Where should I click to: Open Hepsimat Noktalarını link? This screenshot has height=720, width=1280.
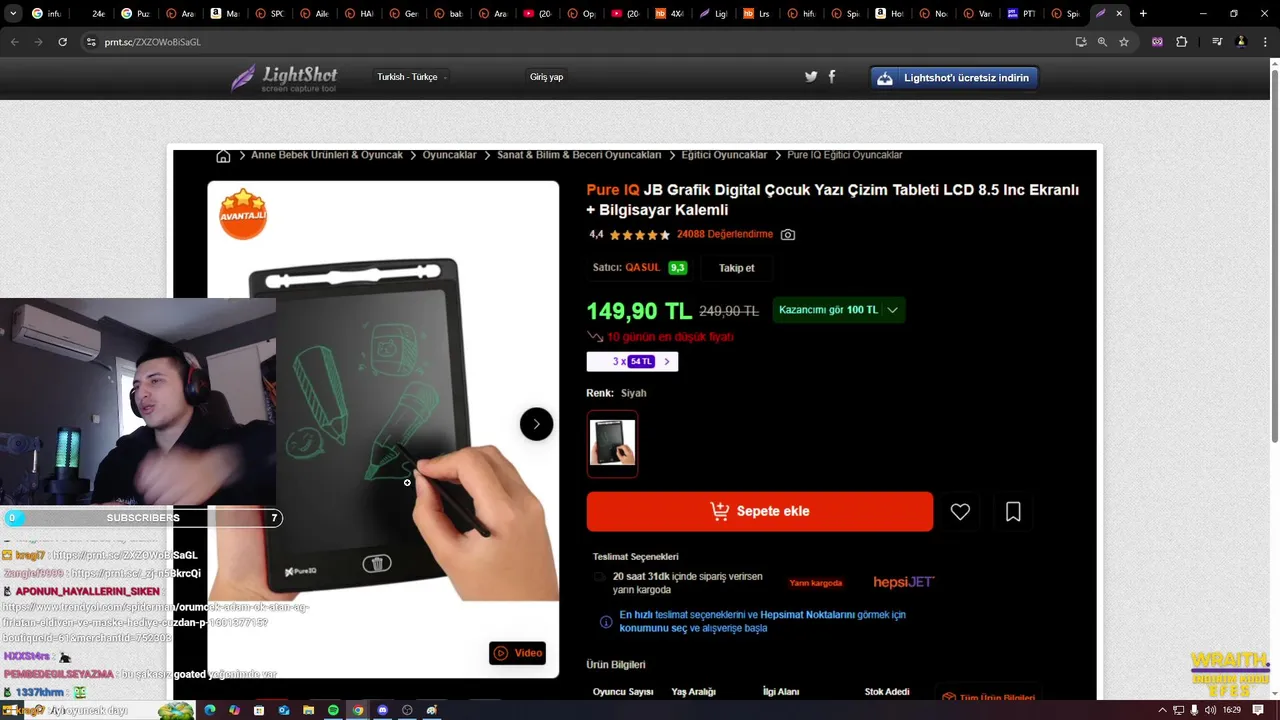click(807, 615)
